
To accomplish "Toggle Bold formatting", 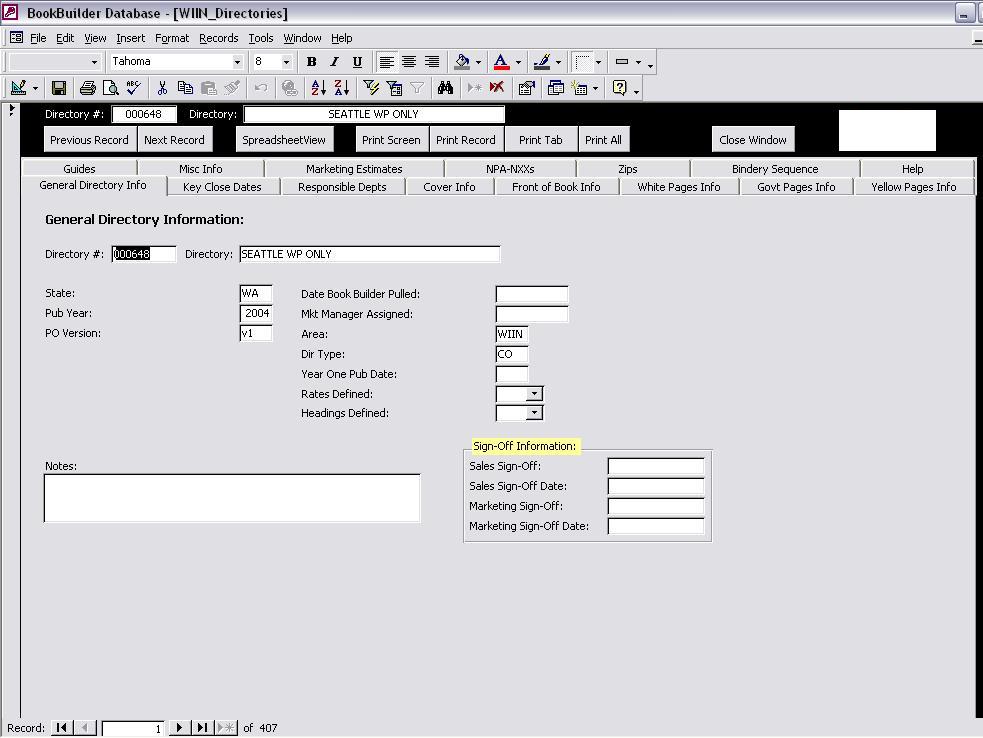I will pyautogui.click(x=311, y=62).
